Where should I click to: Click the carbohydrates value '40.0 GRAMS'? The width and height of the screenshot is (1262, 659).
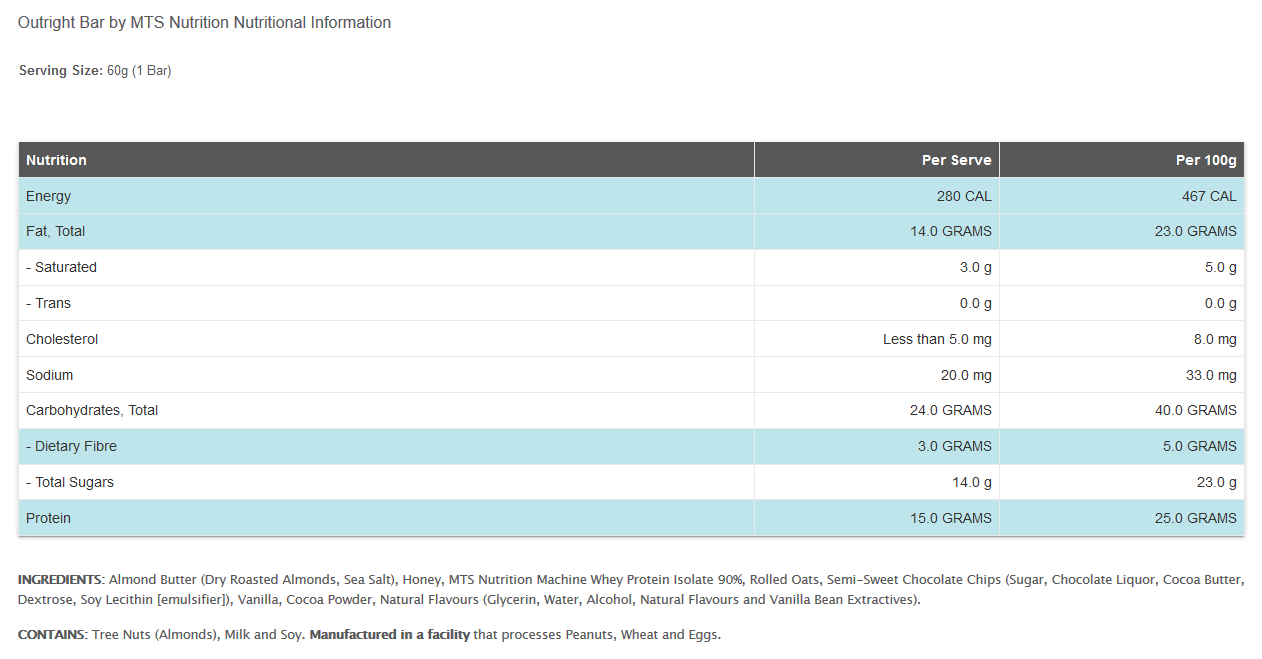pyautogui.click(x=1196, y=410)
